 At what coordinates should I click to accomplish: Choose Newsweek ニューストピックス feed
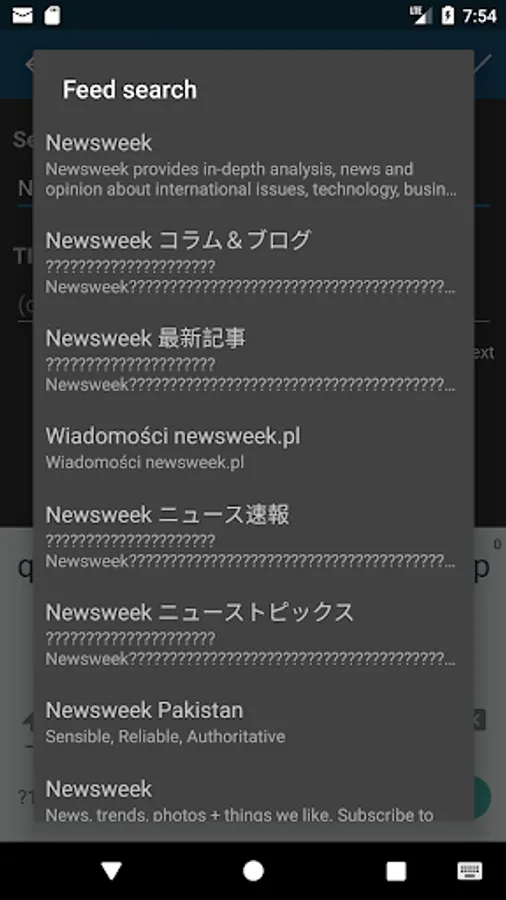[x=253, y=635]
